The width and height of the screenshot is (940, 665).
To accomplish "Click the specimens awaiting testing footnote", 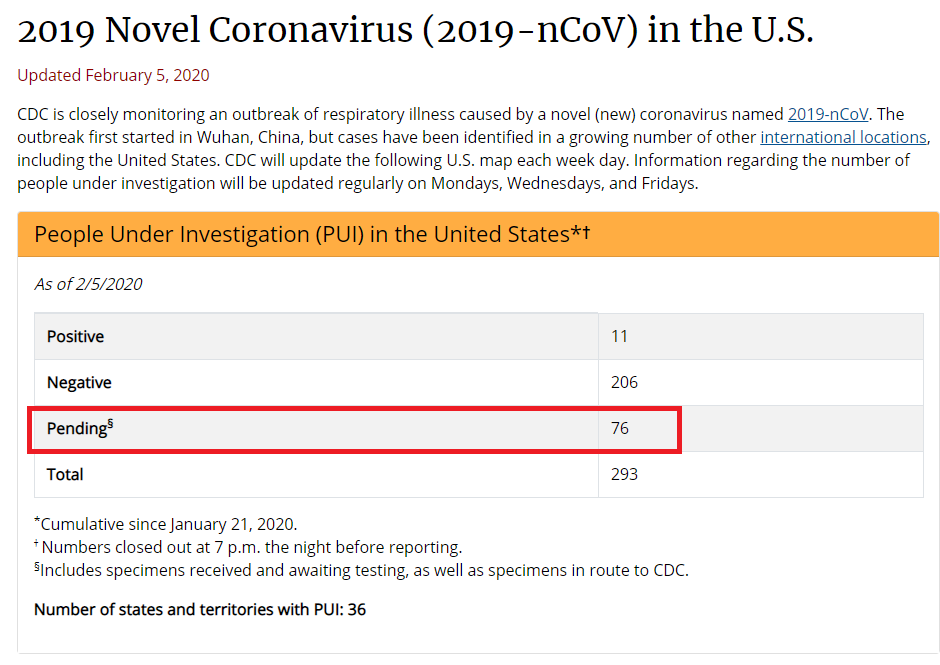I will (361, 570).
